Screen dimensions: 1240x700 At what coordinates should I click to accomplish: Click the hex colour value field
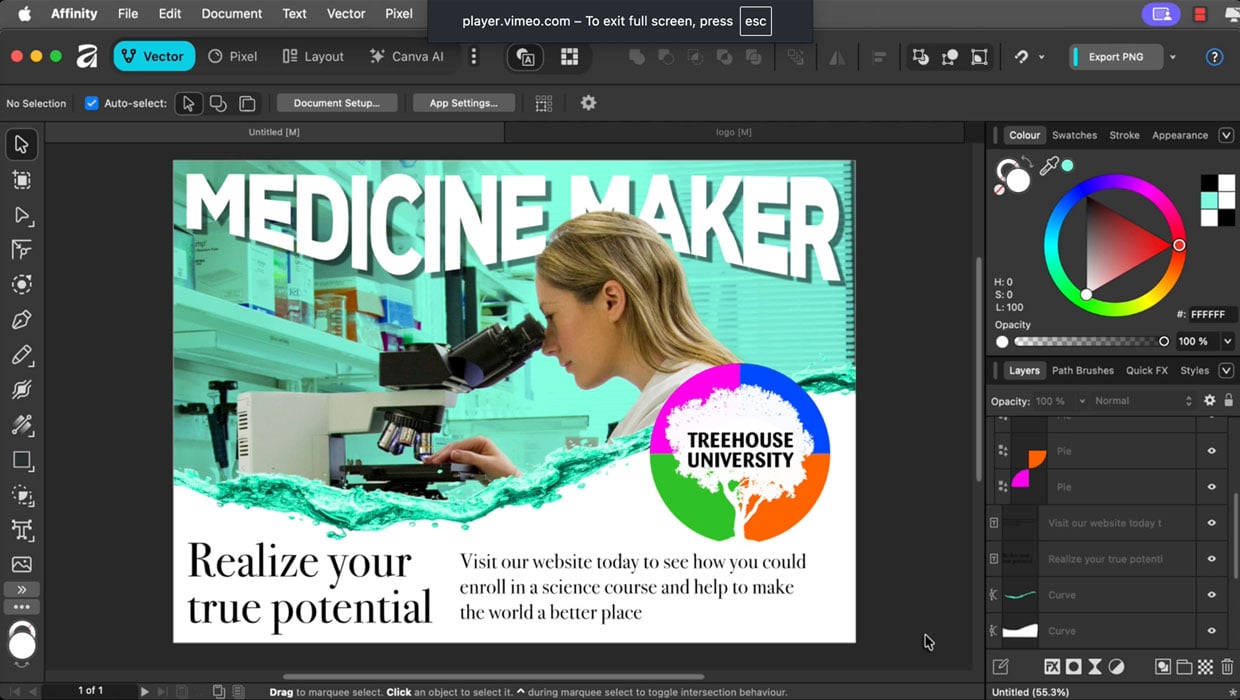[x=1211, y=314]
